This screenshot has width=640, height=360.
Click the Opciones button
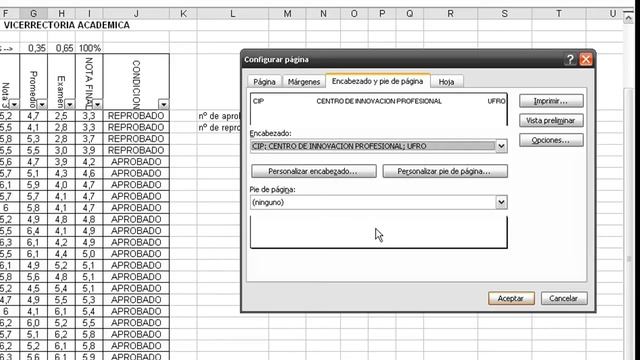pos(551,140)
